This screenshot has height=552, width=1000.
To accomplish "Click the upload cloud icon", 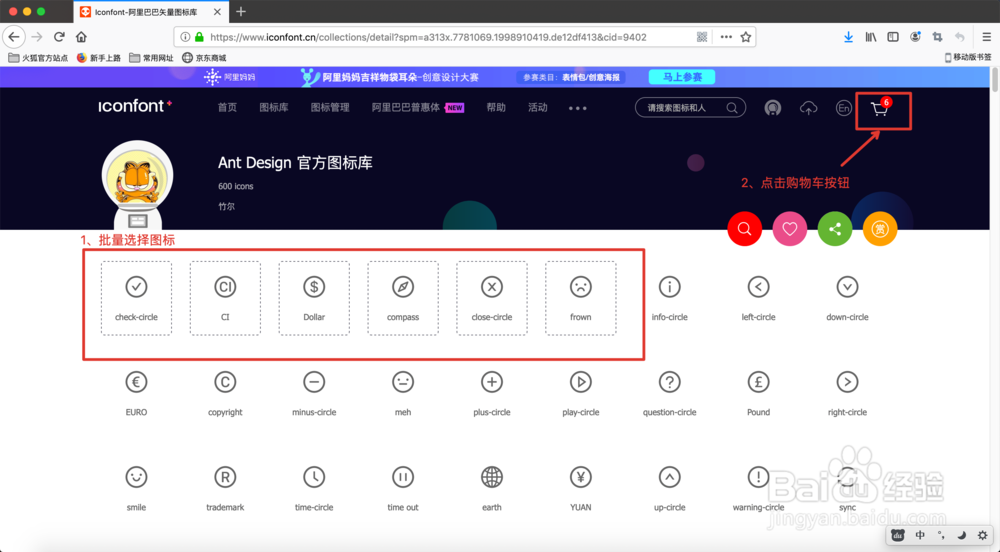I will (x=808, y=108).
